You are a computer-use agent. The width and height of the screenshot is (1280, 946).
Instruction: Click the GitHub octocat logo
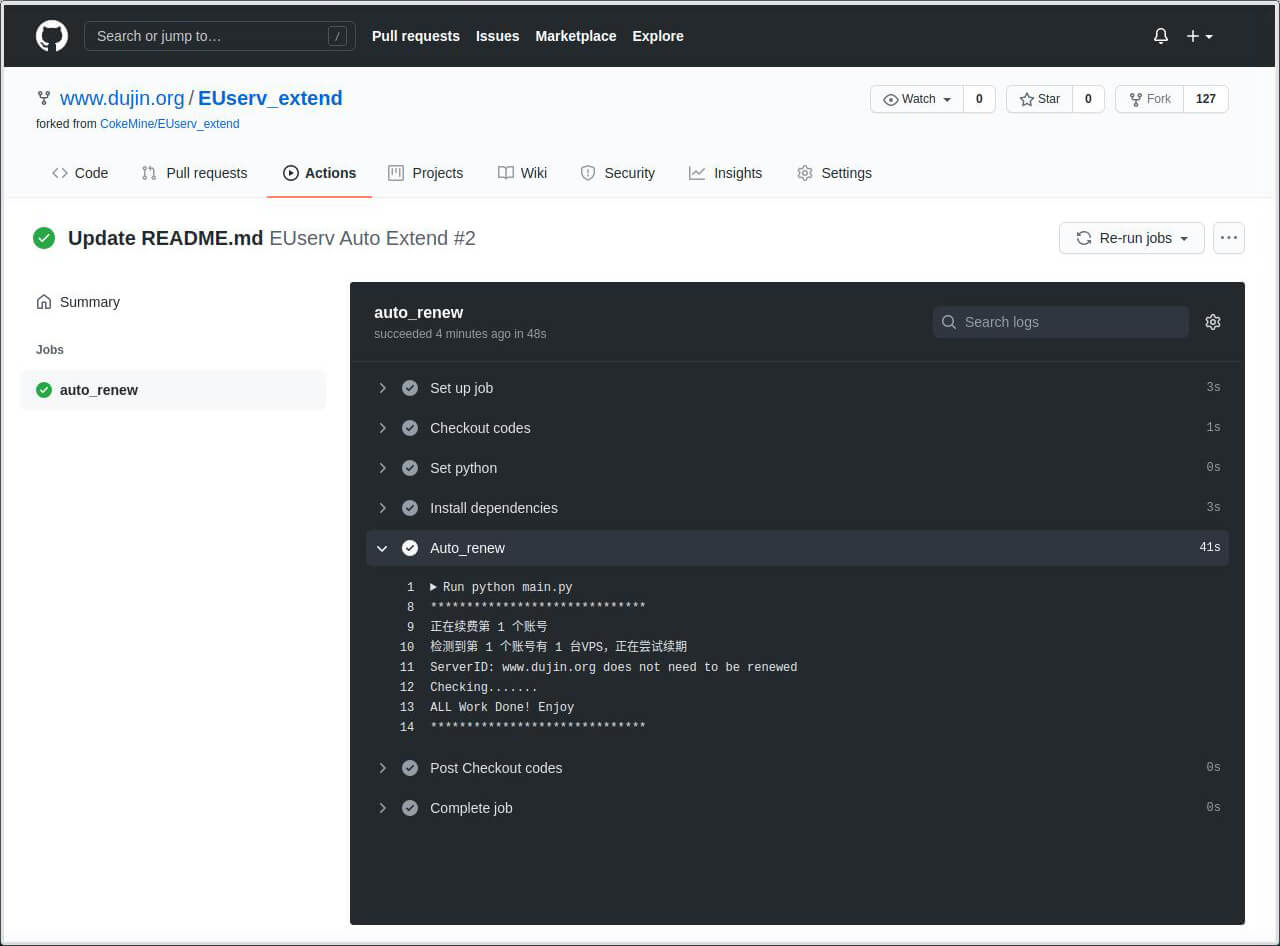[51, 35]
